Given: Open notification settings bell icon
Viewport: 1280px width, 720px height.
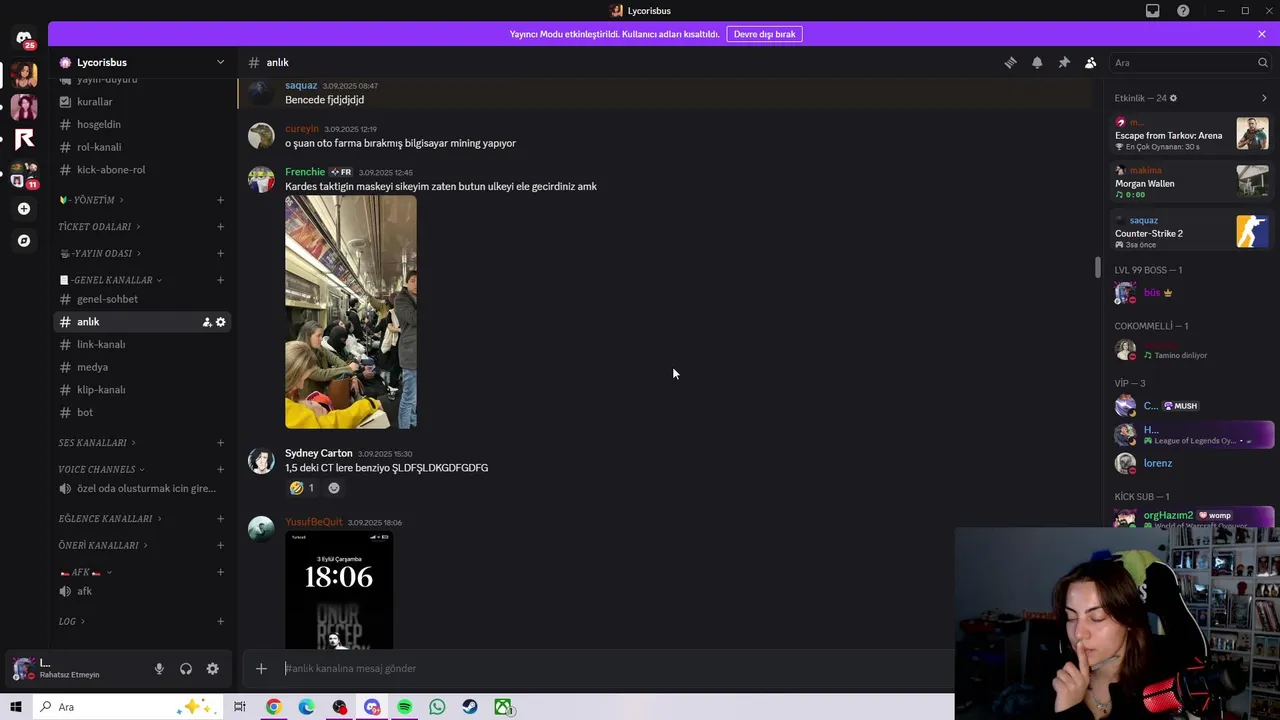Looking at the screenshot, I should coord(1037,62).
